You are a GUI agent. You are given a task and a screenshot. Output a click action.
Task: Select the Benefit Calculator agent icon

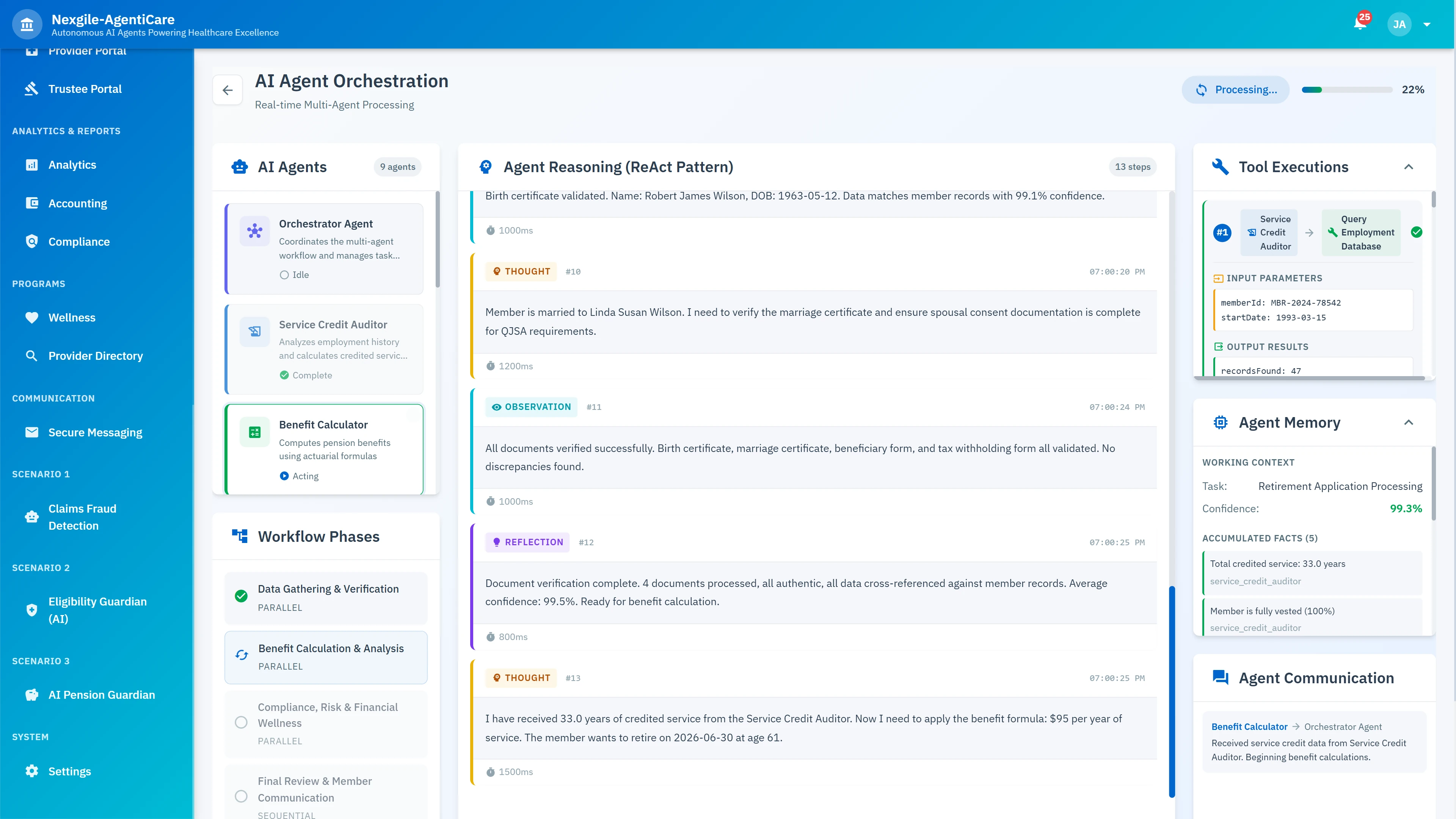pos(254,432)
